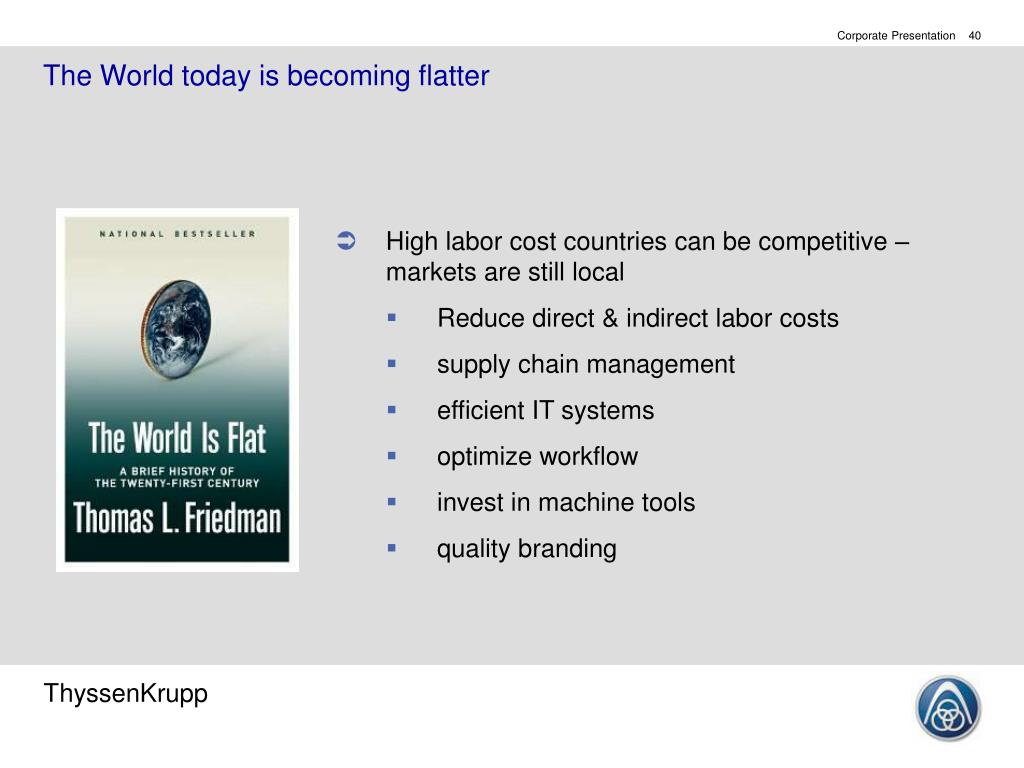Click 'efficient IT systems' bullet text
Screen dimensions: 1024x768
tap(545, 411)
